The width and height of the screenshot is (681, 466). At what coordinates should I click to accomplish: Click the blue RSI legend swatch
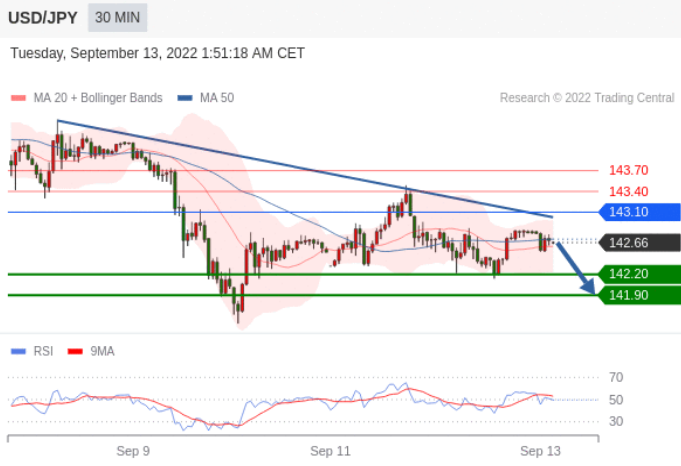point(19,351)
